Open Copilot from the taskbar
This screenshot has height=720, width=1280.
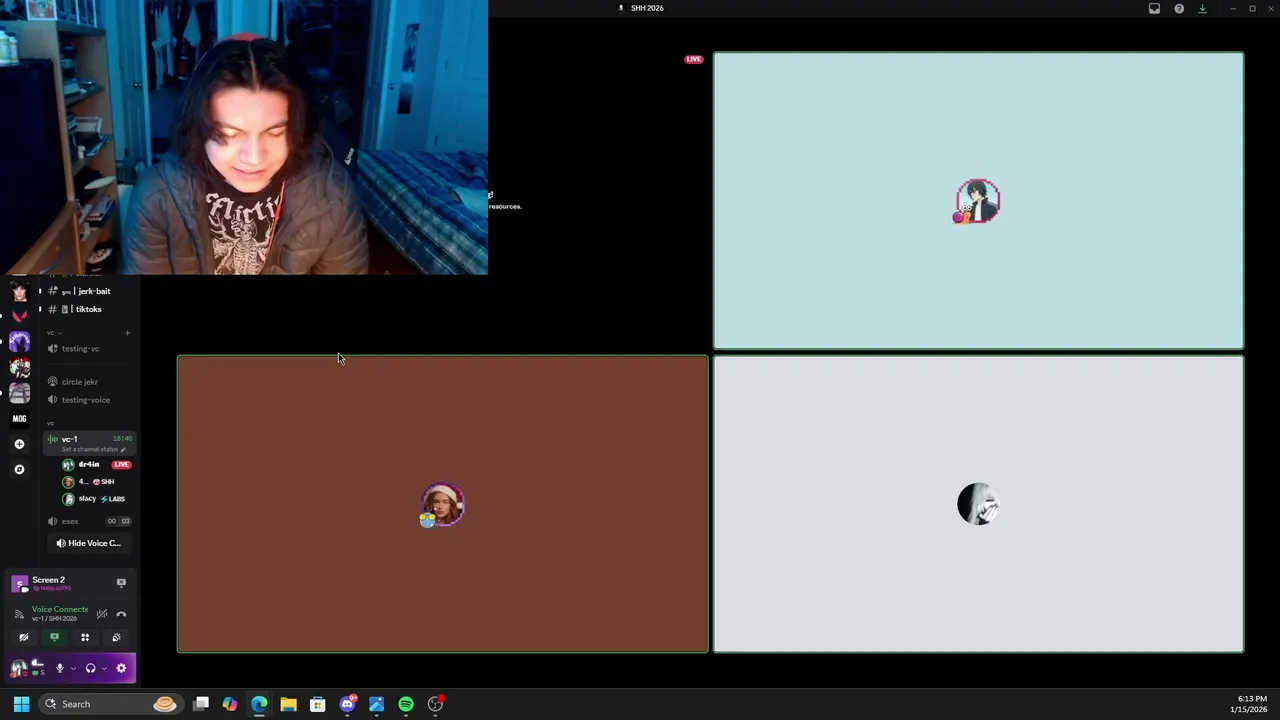(x=230, y=704)
